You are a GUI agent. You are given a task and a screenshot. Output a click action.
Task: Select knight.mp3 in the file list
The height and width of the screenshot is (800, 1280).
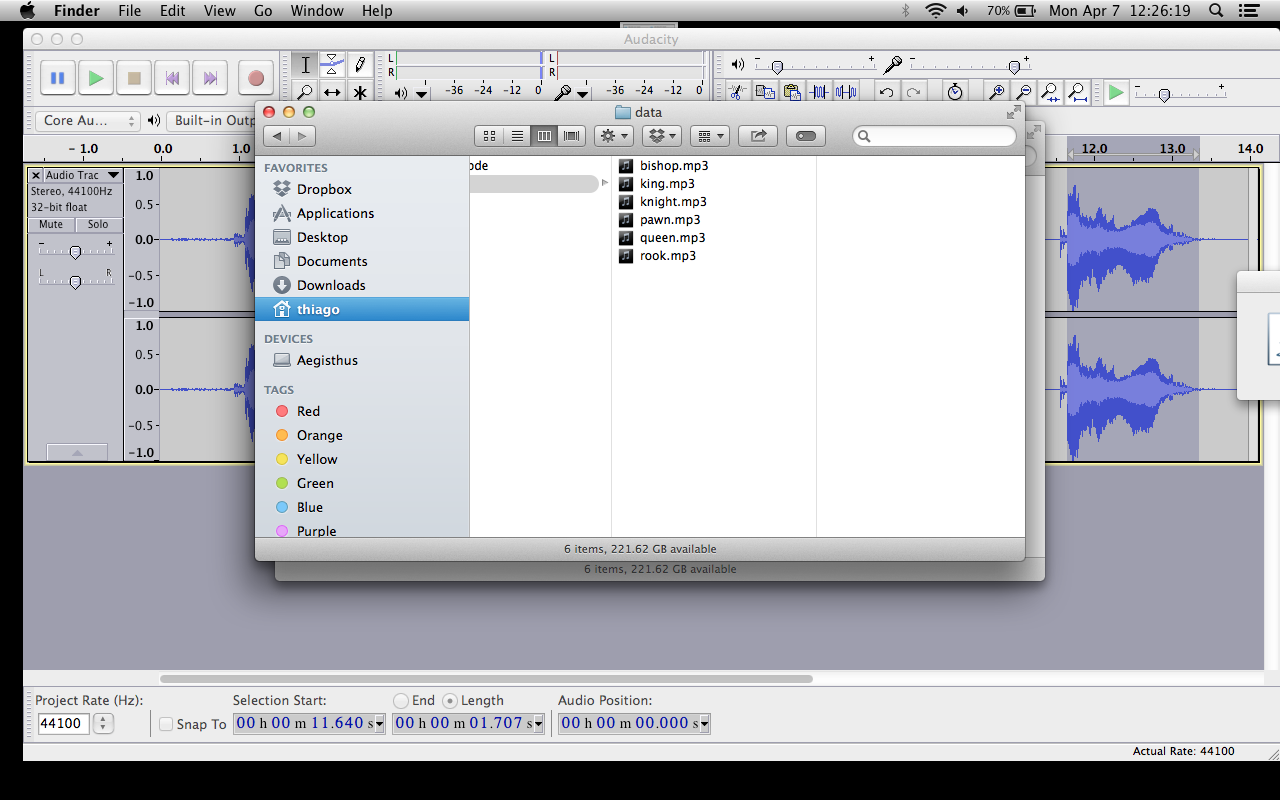(673, 201)
